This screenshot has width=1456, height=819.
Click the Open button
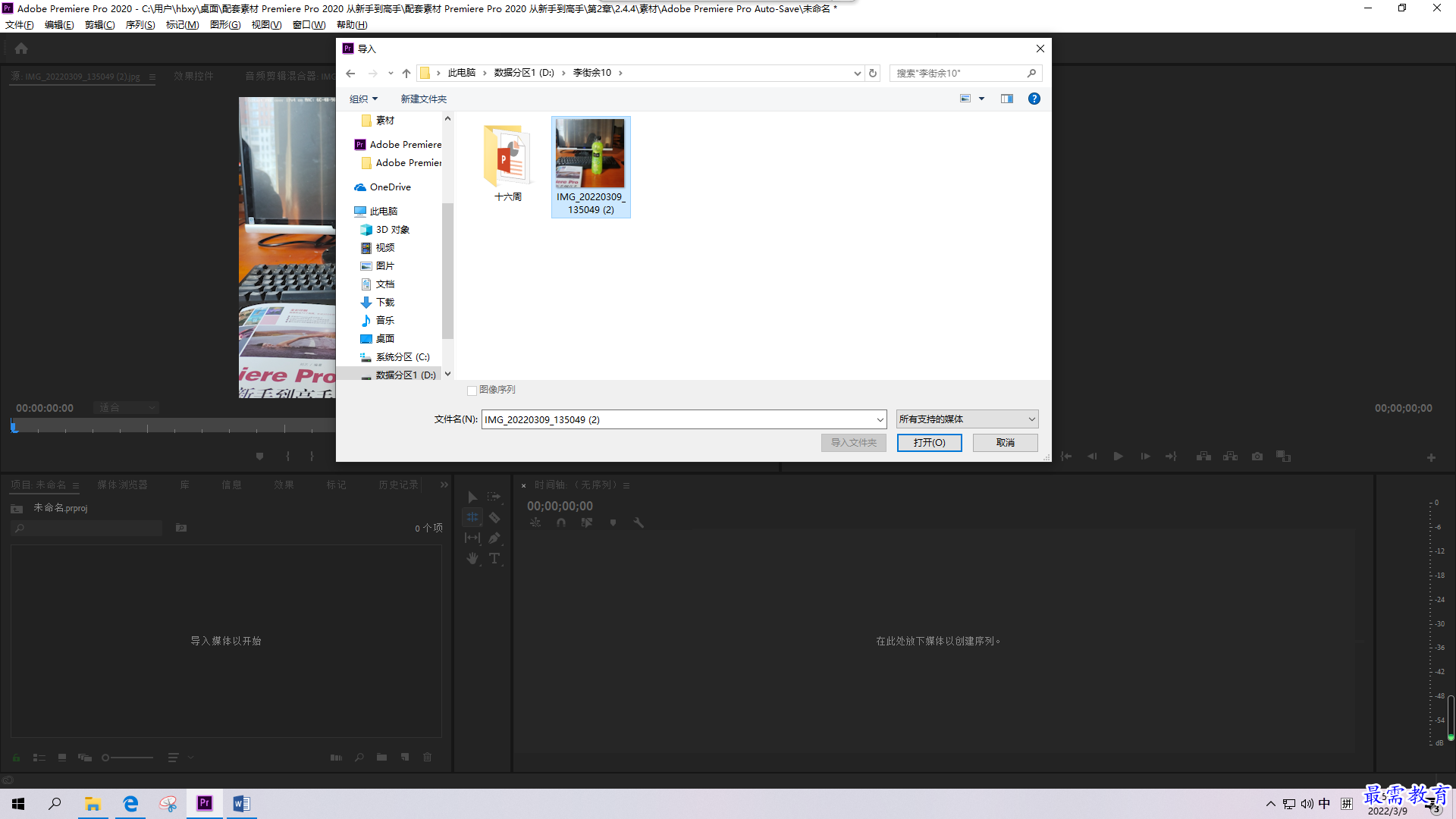tap(930, 442)
